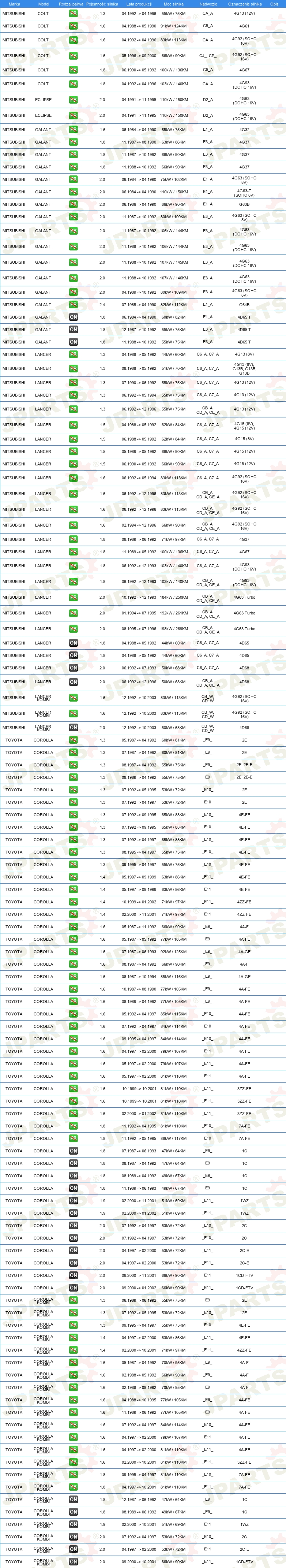The width and height of the screenshot is (286, 1568).
Task: Click petrol icon in Corolla Kombi 3ZZ-FE row
Action: (x=73, y=1462)
